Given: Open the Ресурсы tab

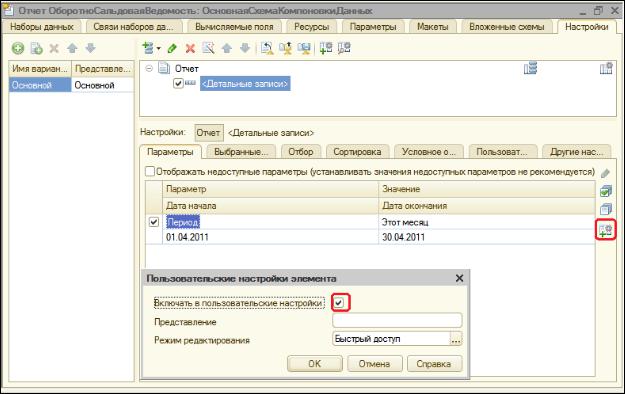Looking at the screenshot, I should (312, 27).
